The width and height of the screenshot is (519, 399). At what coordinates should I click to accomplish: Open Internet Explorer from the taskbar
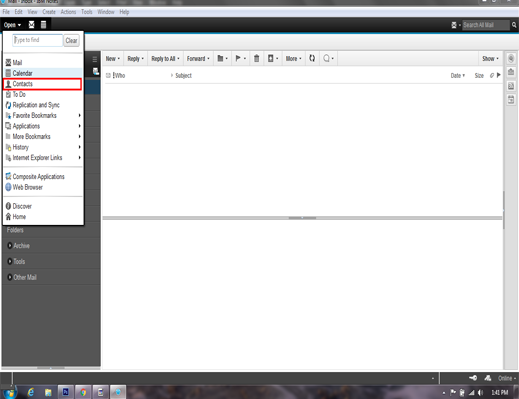(31, 392)
